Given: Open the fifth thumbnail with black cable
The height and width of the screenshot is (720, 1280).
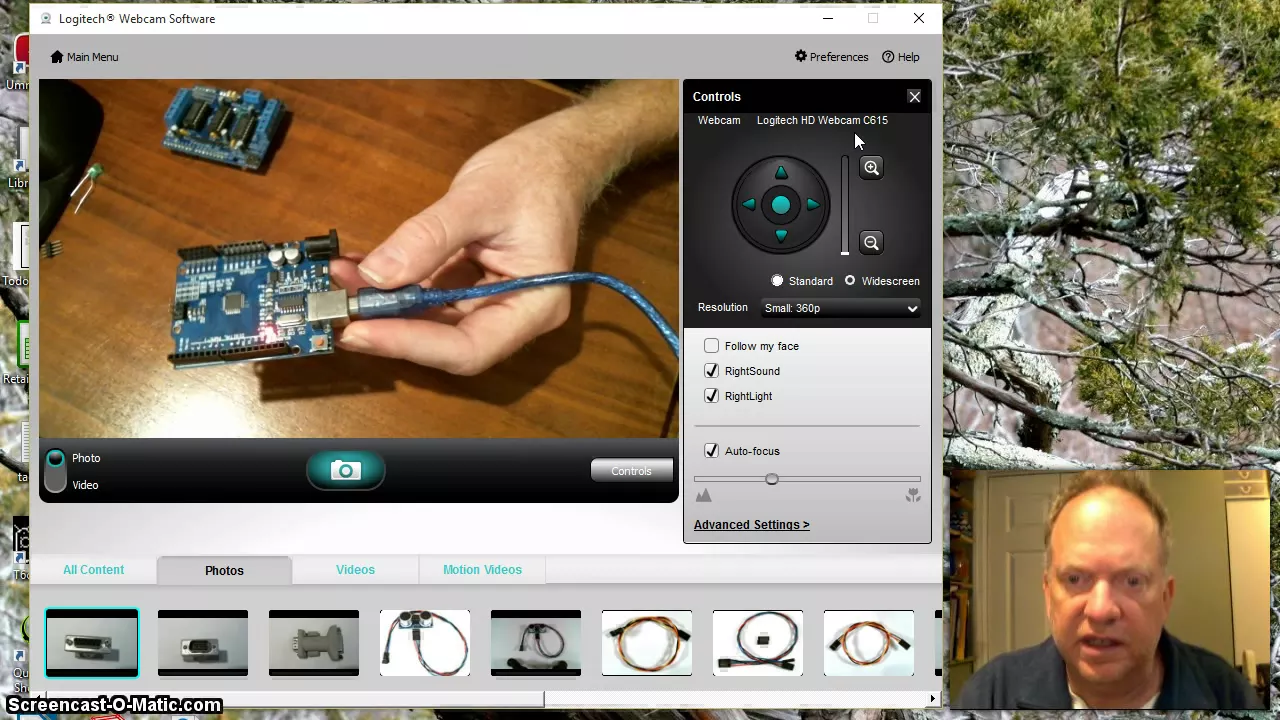Looking at the screenshot, I should pos(536,643).
